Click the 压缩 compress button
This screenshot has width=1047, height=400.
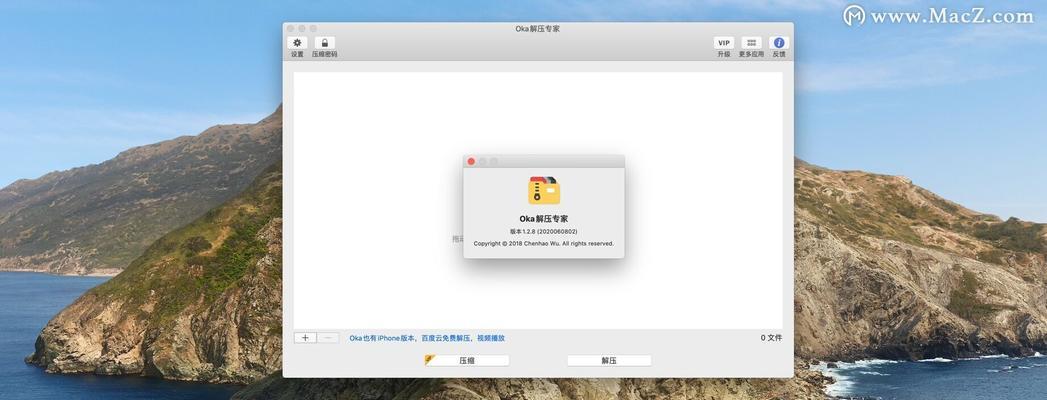(467, 360)
